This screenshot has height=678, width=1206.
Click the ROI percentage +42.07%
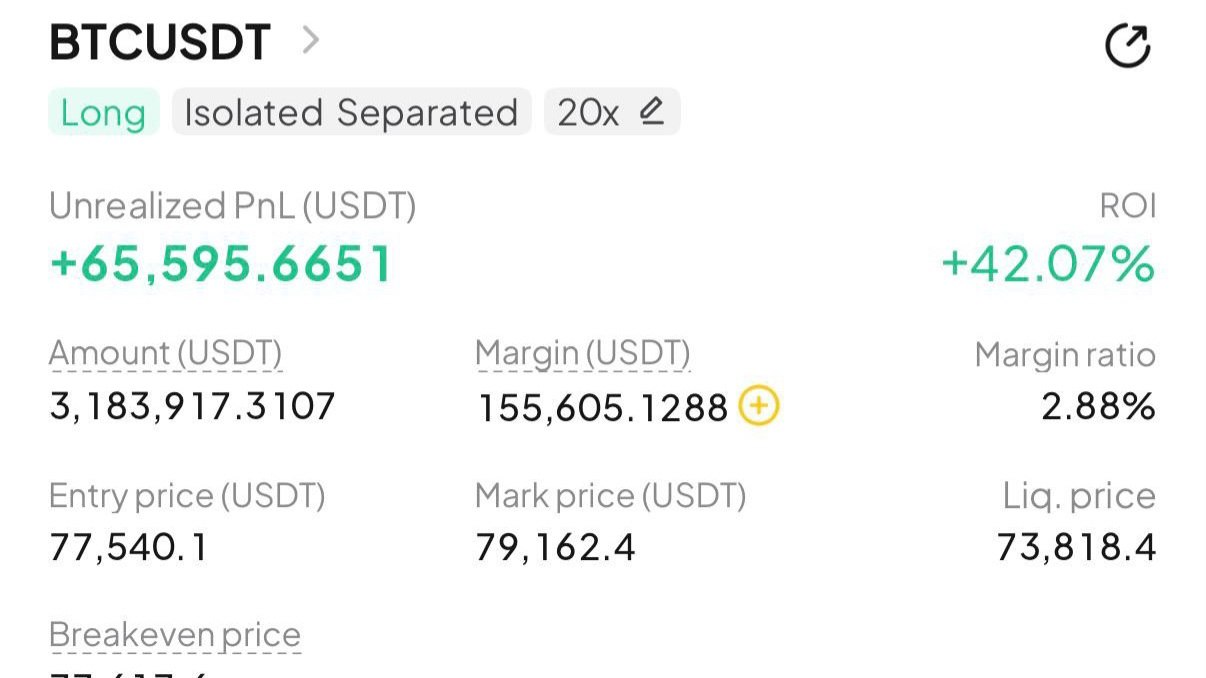point(1048,264)
